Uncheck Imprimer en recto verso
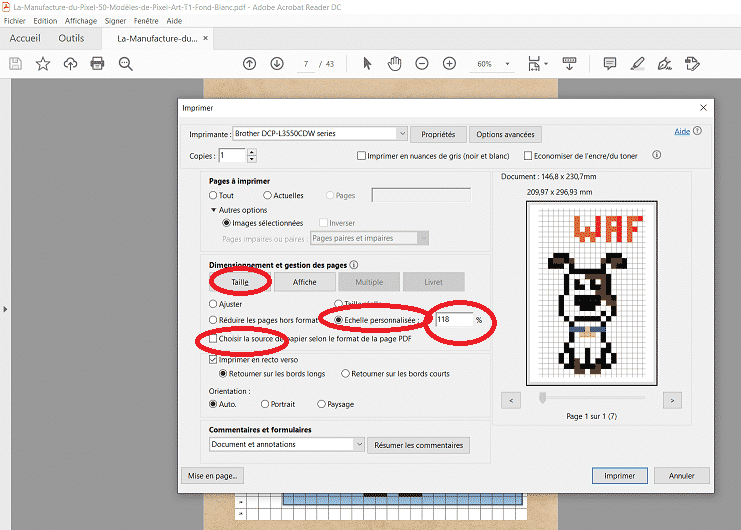Viewport: 741px width, 530px height. [x=213, y=359]
